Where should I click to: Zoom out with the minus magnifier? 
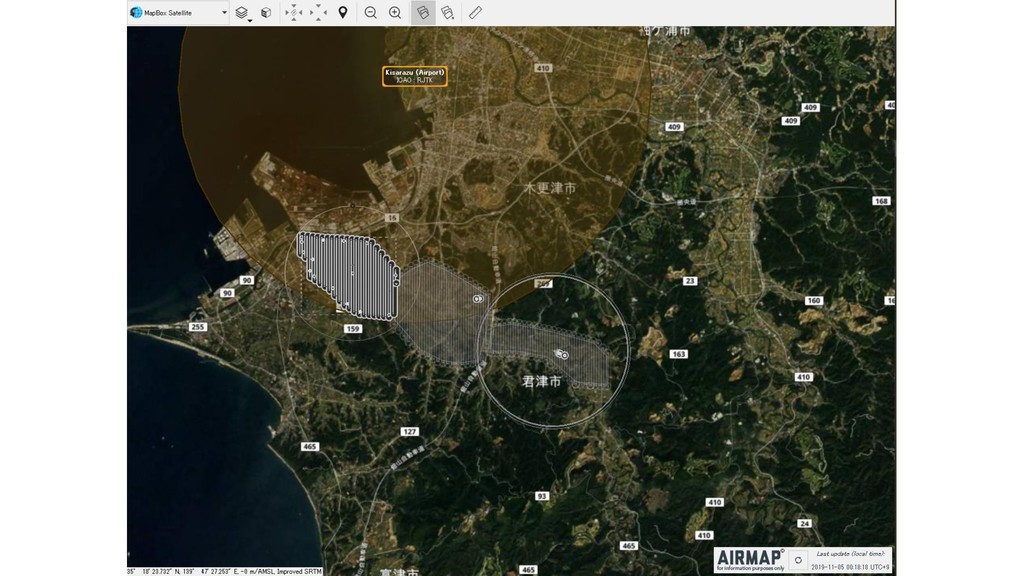point(370,12)
